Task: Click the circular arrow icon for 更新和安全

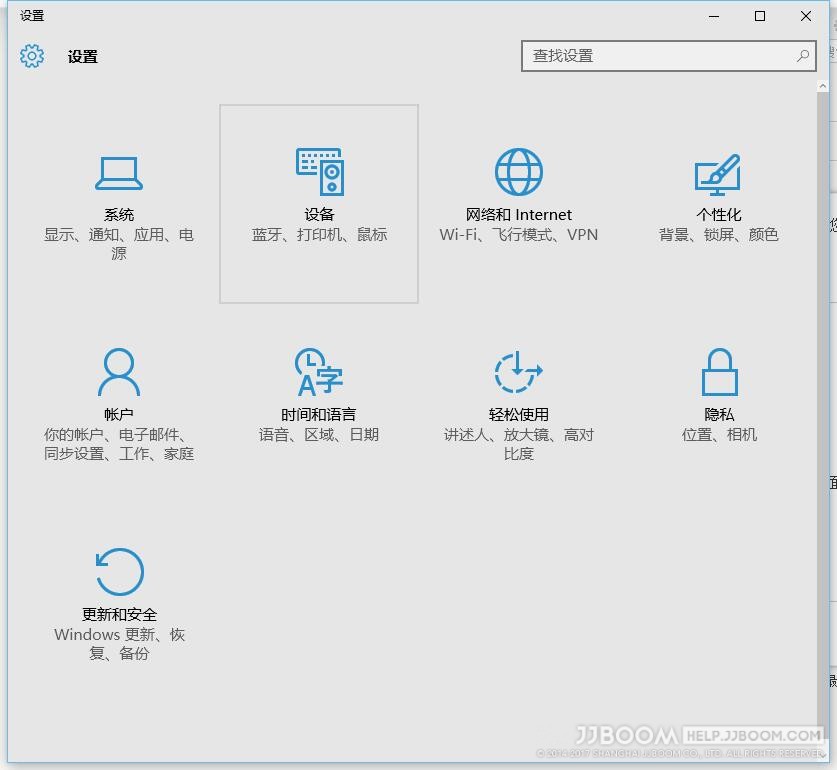Action: click(x=119, y=573)
